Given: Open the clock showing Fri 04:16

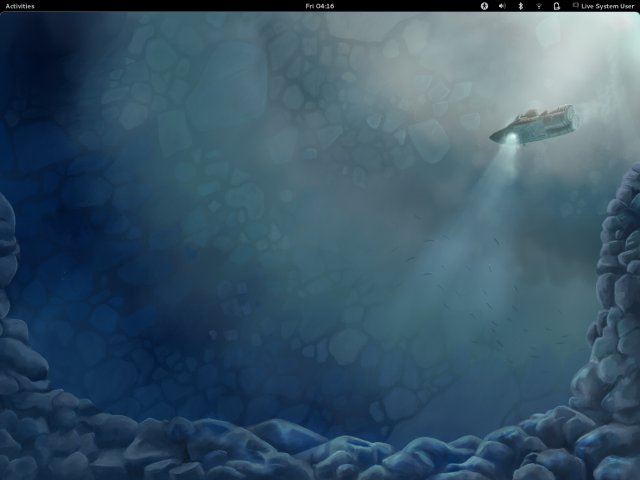Looking at the screenshot, I should click(x=320, y=6).
